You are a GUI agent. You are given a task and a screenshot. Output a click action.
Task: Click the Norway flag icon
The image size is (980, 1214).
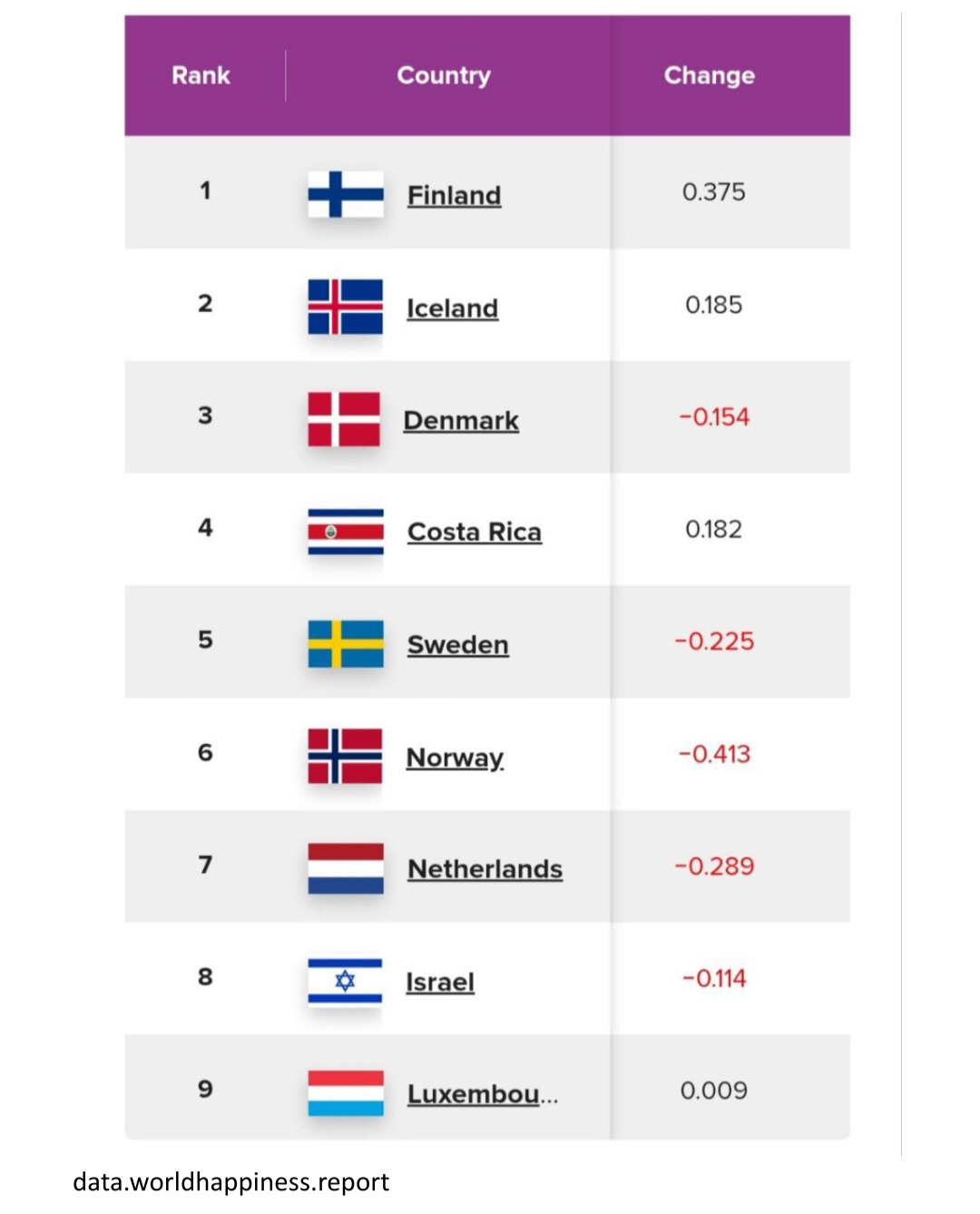pos(345,756)
